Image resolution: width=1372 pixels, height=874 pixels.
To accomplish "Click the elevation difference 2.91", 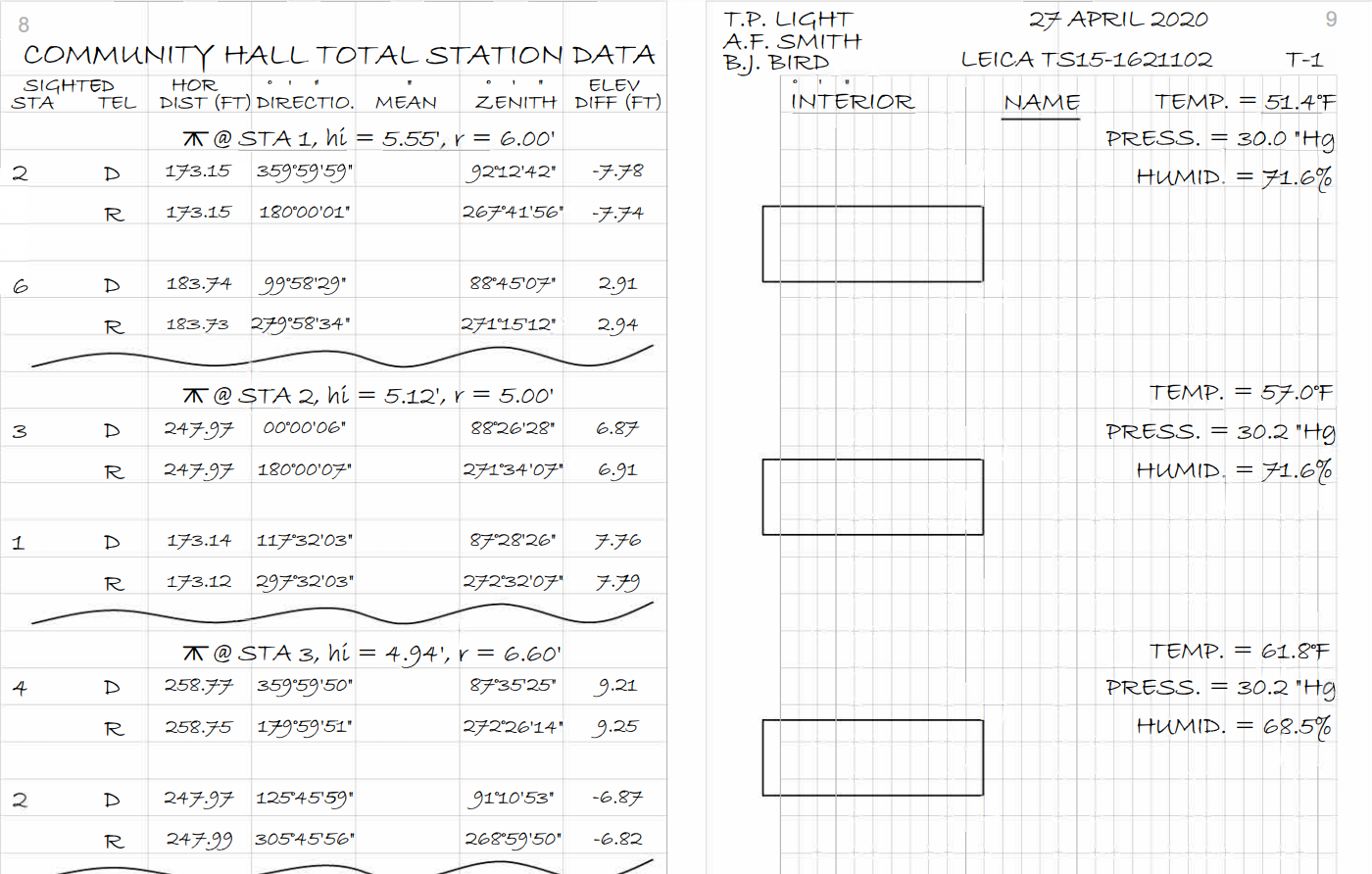I will point(617,284).
